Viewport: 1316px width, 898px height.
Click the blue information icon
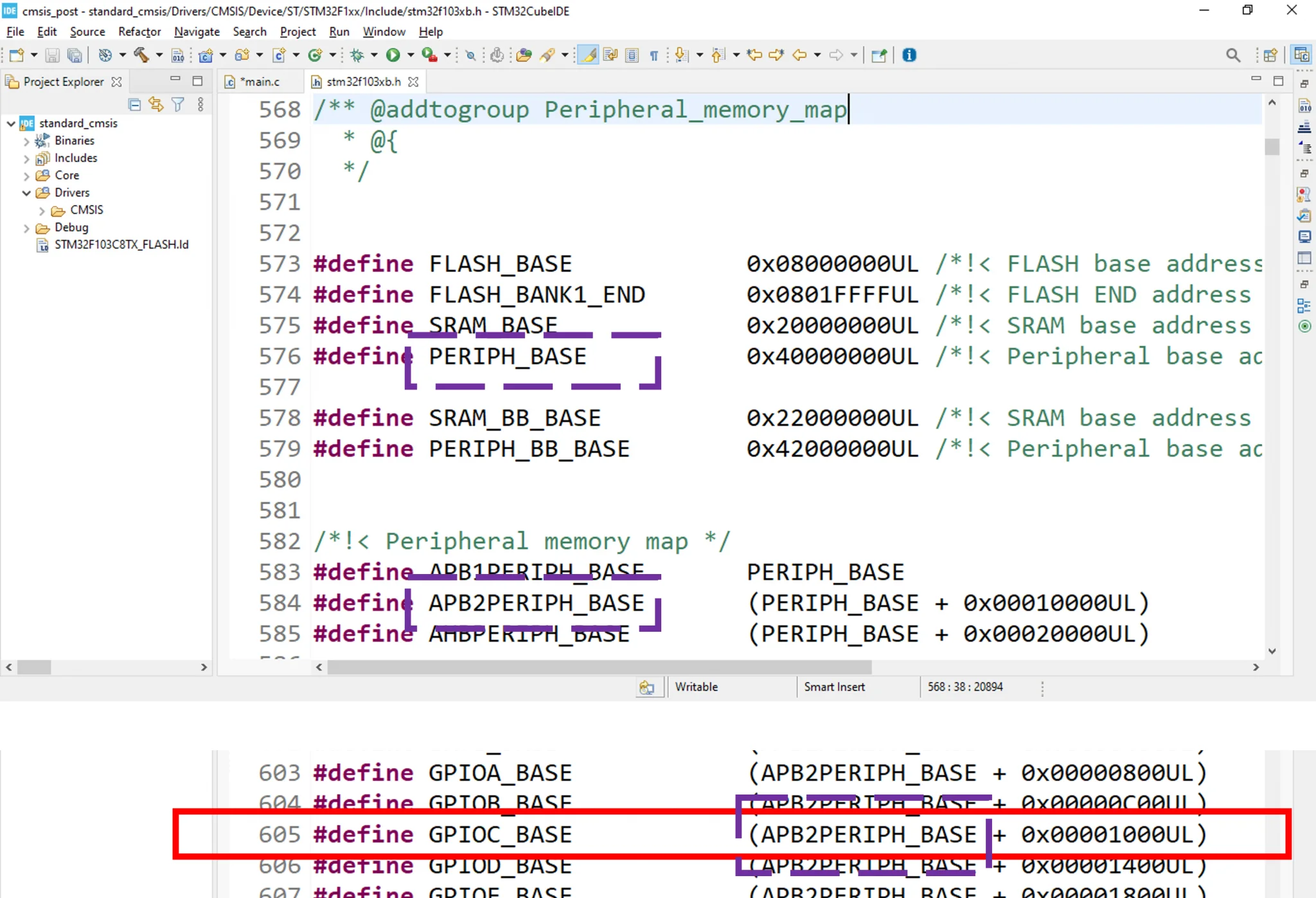point(909,55)
